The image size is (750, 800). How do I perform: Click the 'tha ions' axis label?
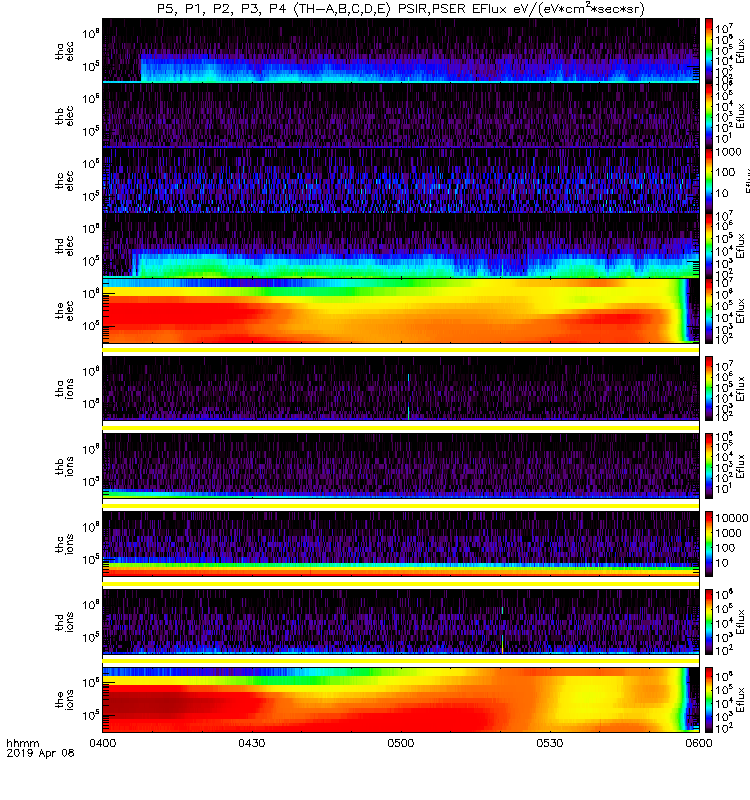pos(64,388)
